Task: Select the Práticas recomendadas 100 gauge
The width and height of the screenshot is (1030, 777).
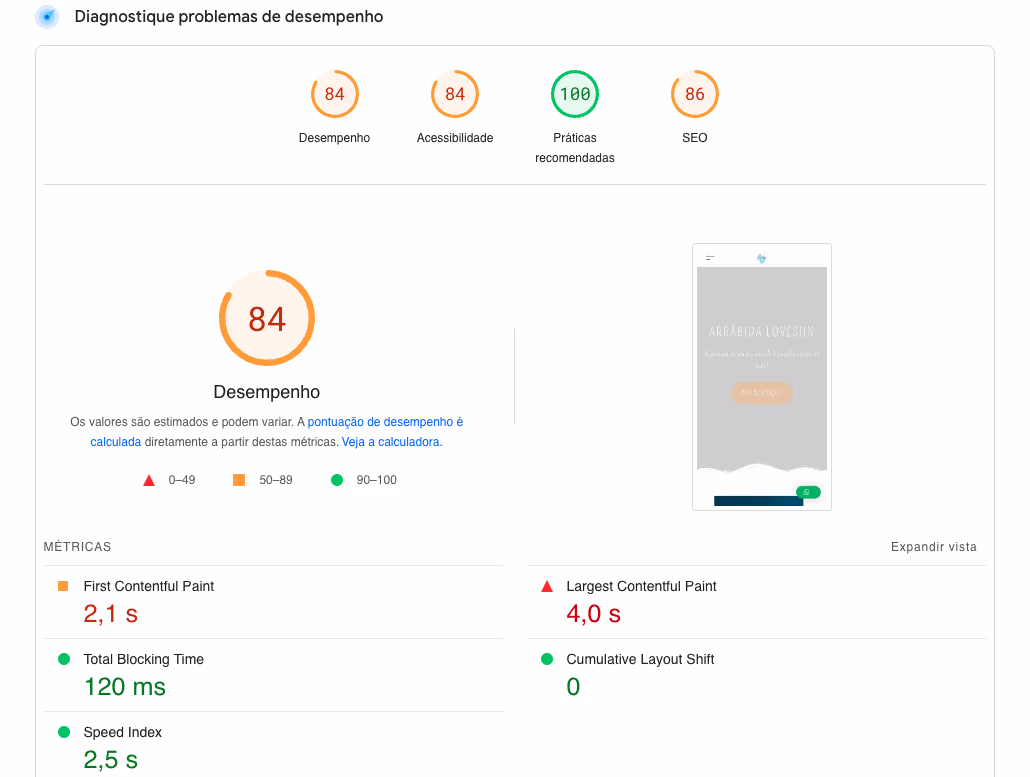Action: click(x=574, y=95)
